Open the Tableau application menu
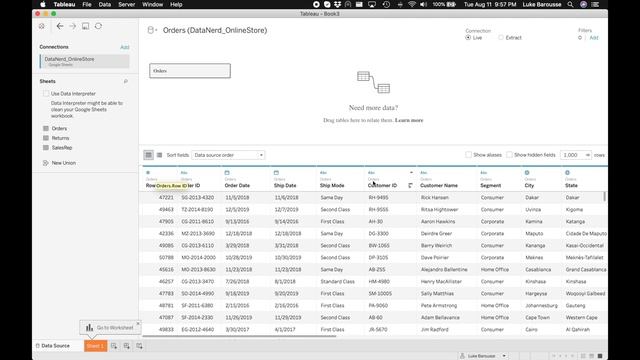The height and width of the screenshot is (360, 640). 64,4
